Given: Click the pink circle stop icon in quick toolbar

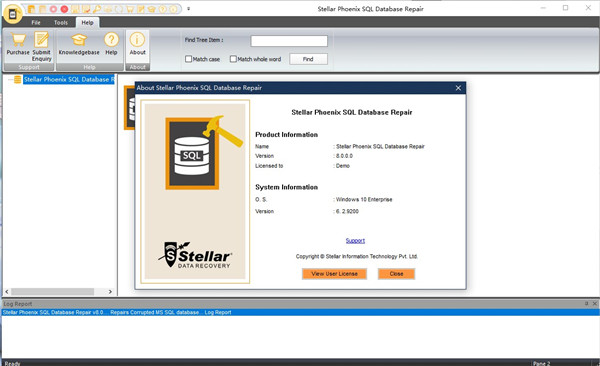Looking at the screenshot, I should click(x=53, y=9).
